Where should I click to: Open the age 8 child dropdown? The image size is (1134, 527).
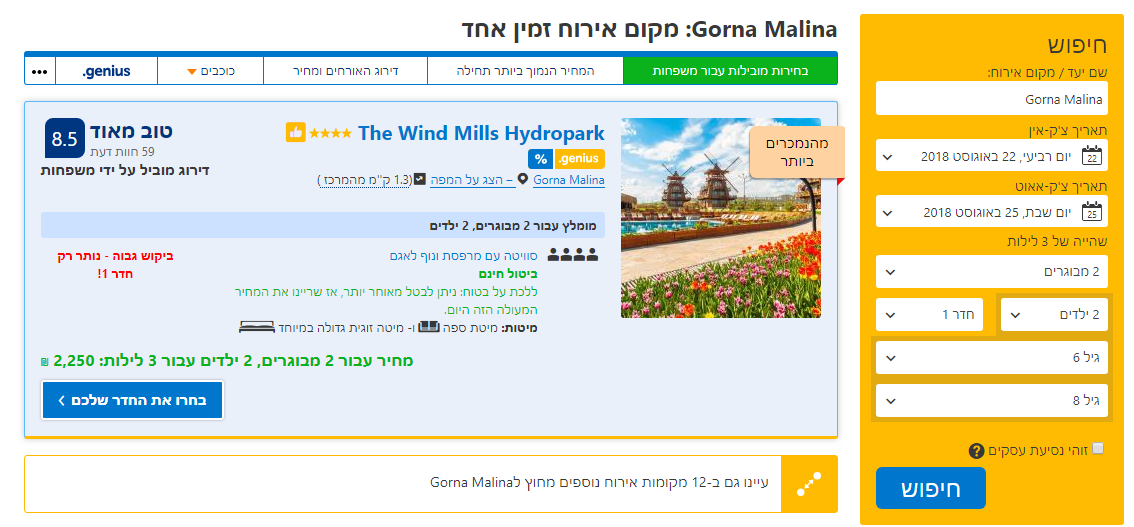click(992, 400)
